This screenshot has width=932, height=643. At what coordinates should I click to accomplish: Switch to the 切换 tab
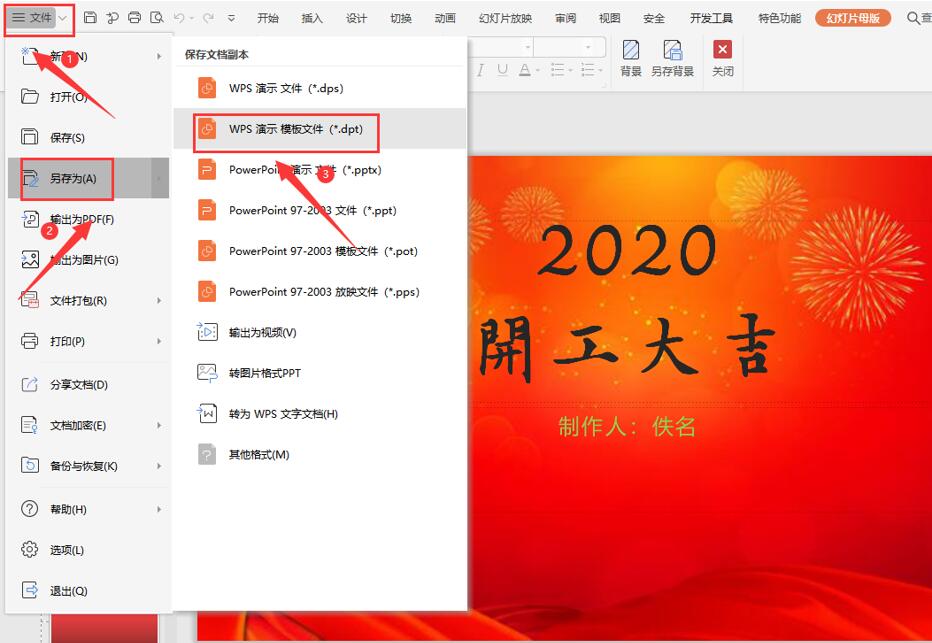[x=401, y=18]
